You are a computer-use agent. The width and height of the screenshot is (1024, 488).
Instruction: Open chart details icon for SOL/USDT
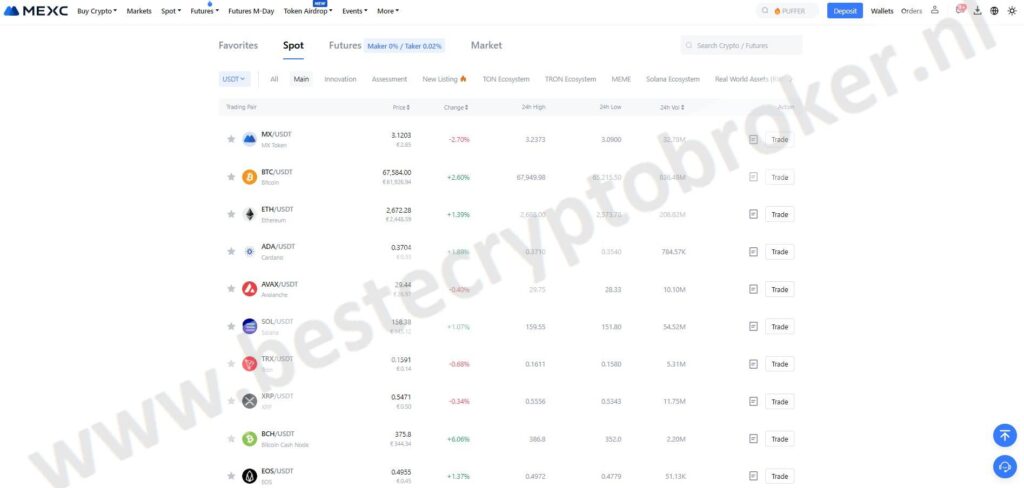(753, 327)
